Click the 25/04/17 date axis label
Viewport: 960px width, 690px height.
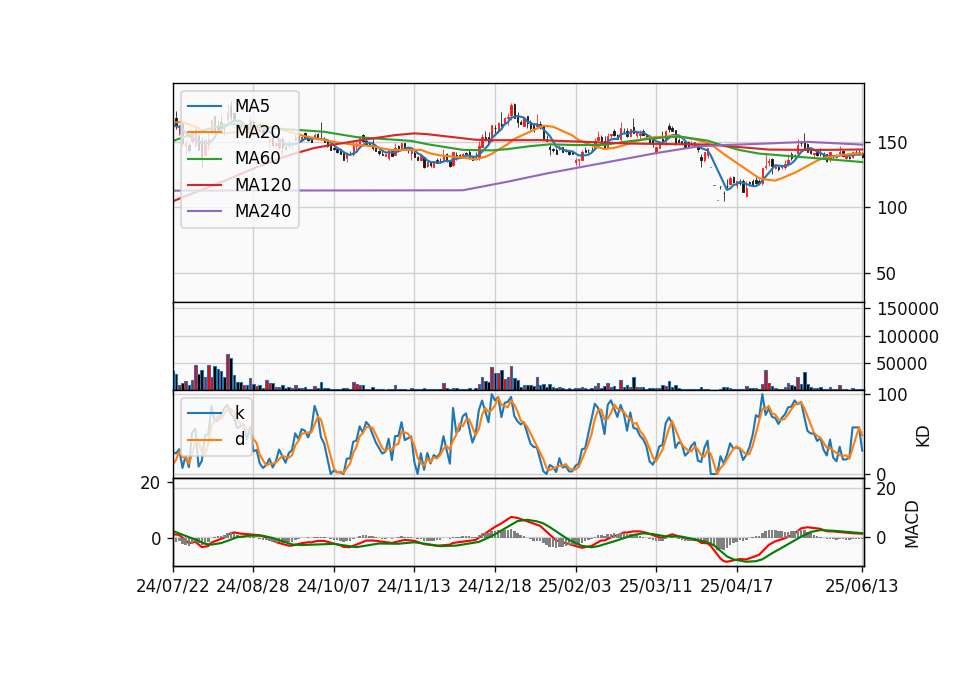click(737, 586)
